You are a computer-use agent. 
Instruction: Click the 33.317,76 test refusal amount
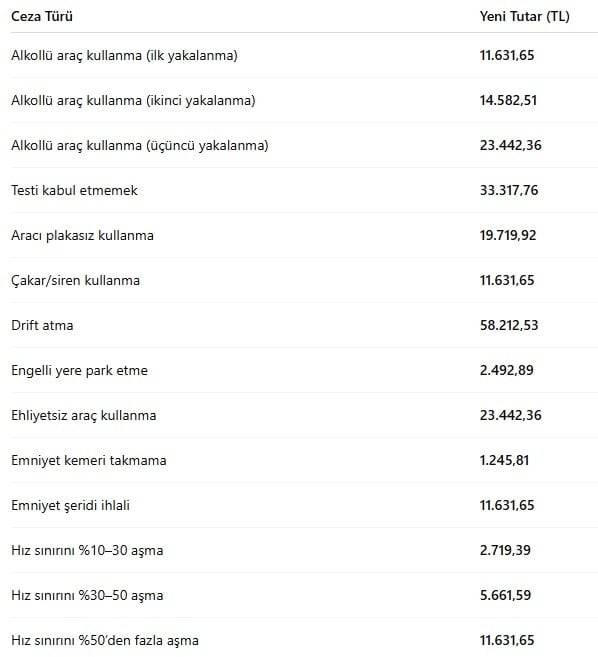509,190
